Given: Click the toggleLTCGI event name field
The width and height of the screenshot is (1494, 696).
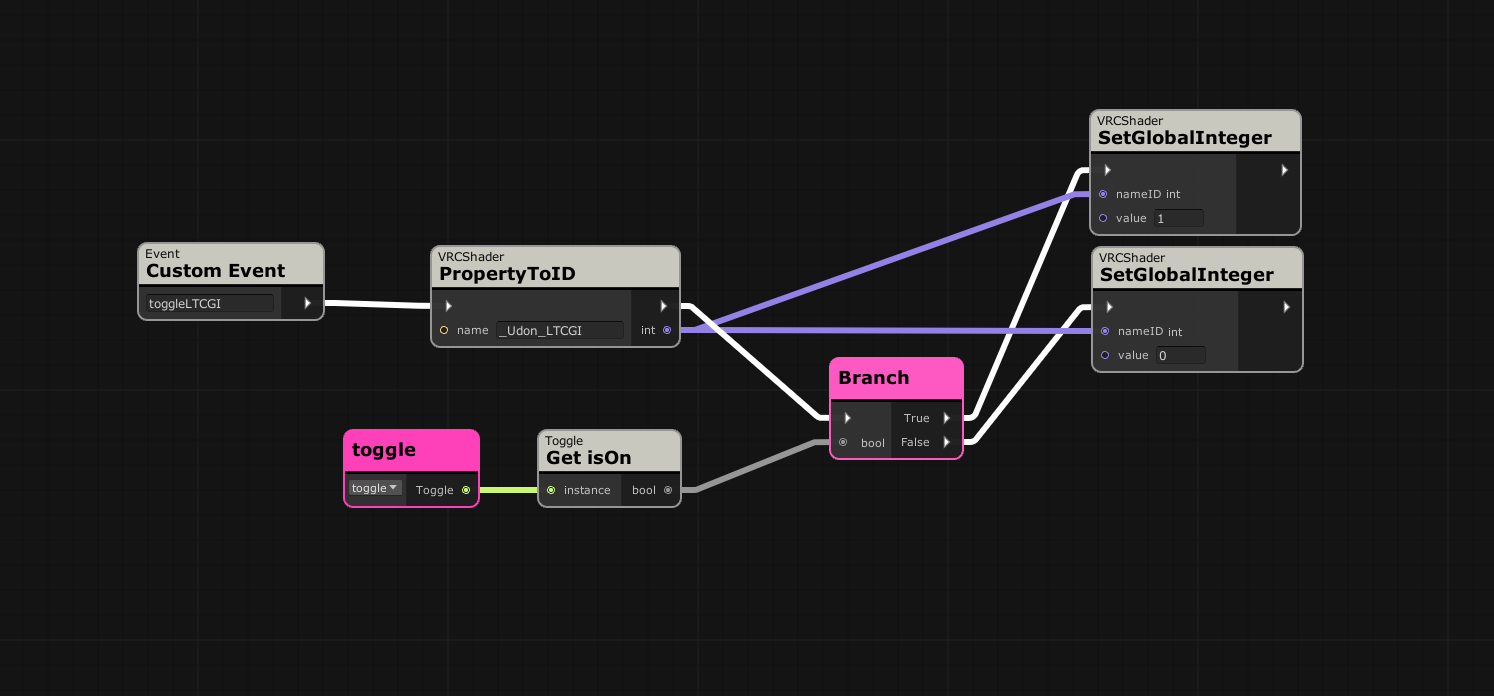Looking at the screenshot, I should tap(210, 303).
